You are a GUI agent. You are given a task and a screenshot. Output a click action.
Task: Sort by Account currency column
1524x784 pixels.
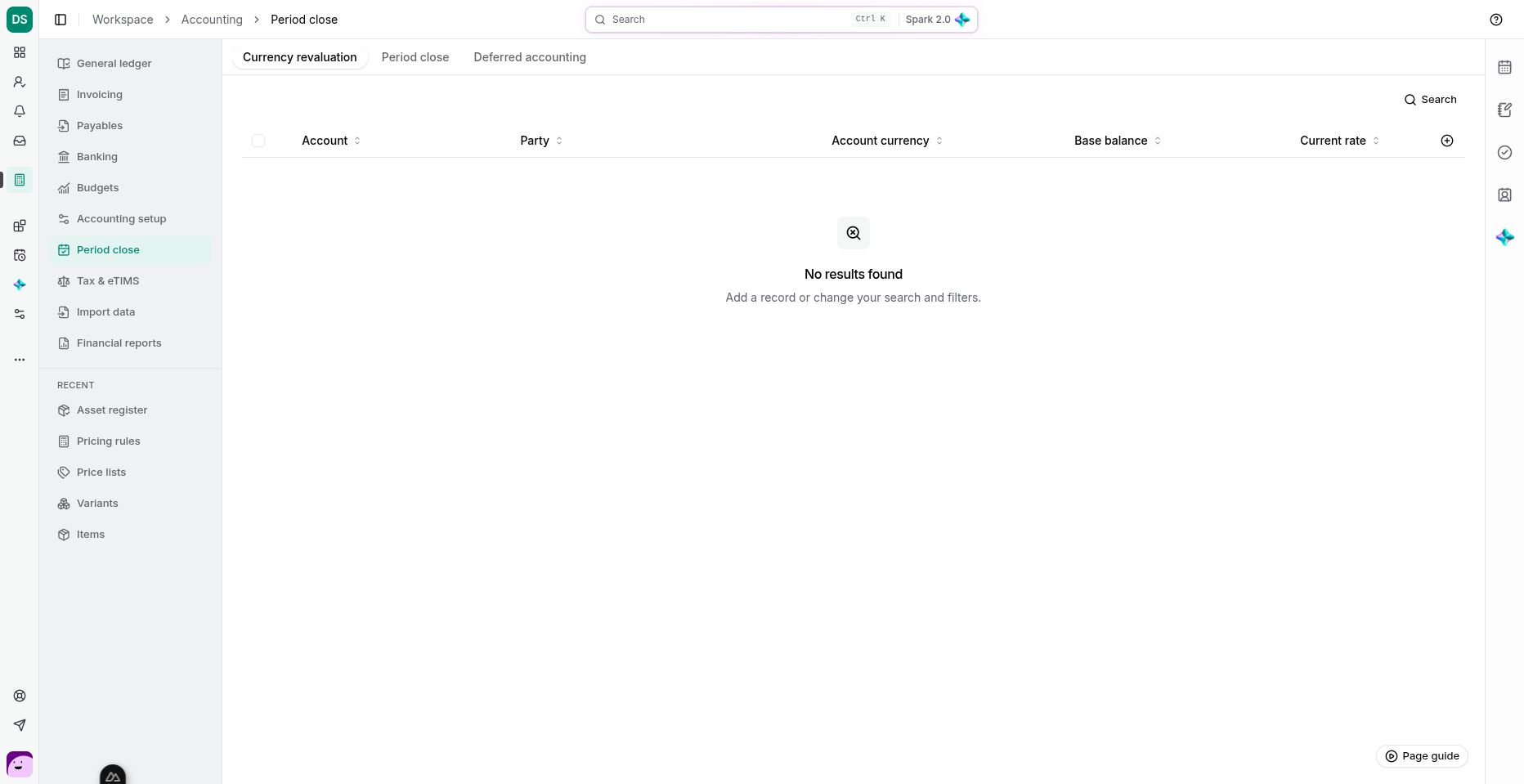click(x=887, y=141)
